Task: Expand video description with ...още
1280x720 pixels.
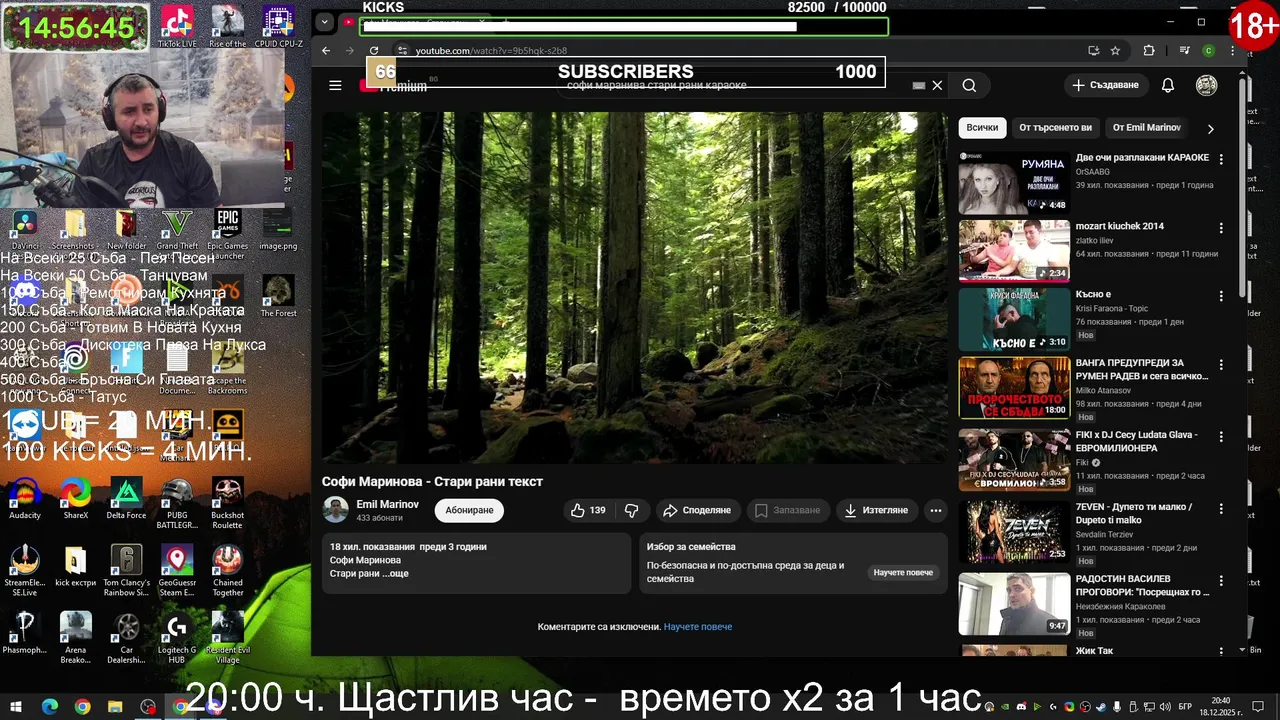Action: tap(396, 573)
